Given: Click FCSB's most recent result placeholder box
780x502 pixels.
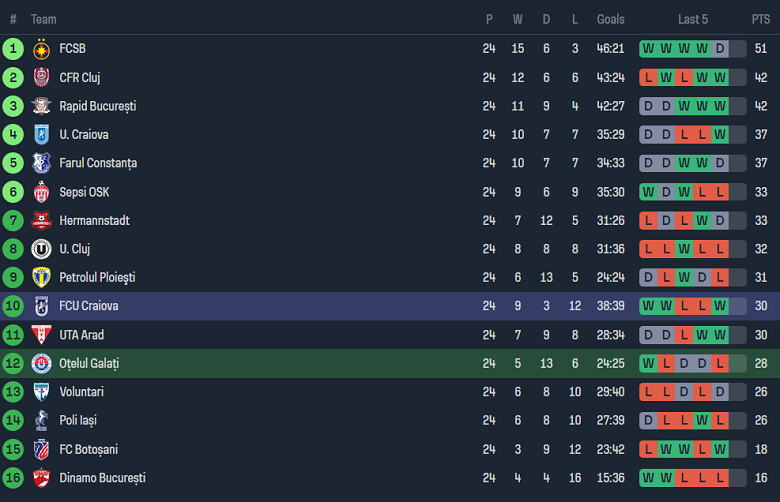Looking at the screenshot, I should [738, 48].
